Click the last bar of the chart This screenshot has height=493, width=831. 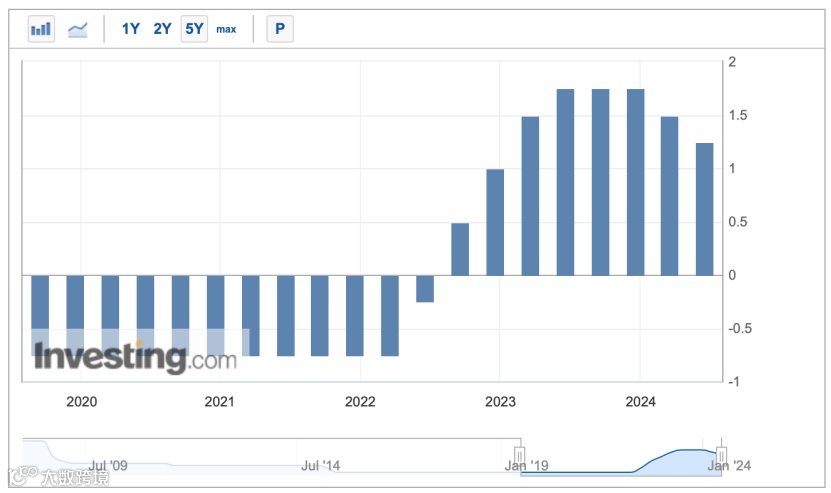(x=704, y=209)
